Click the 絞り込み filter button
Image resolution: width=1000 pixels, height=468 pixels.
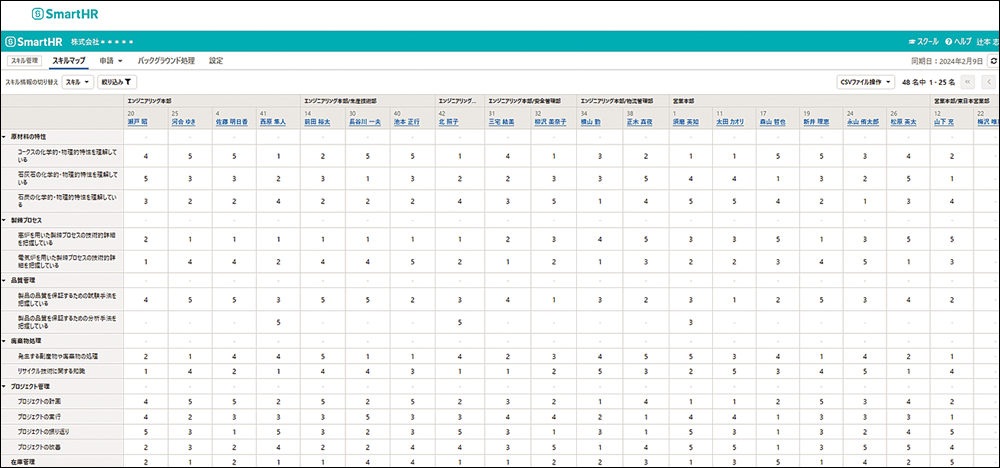[x=117, y=82]
